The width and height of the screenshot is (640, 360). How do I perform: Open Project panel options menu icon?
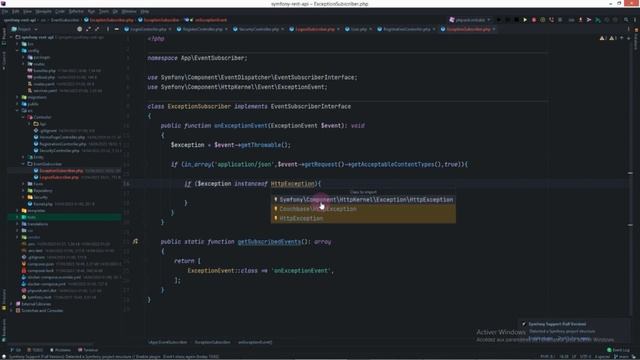pyautogui.click(x=108, y=29)
